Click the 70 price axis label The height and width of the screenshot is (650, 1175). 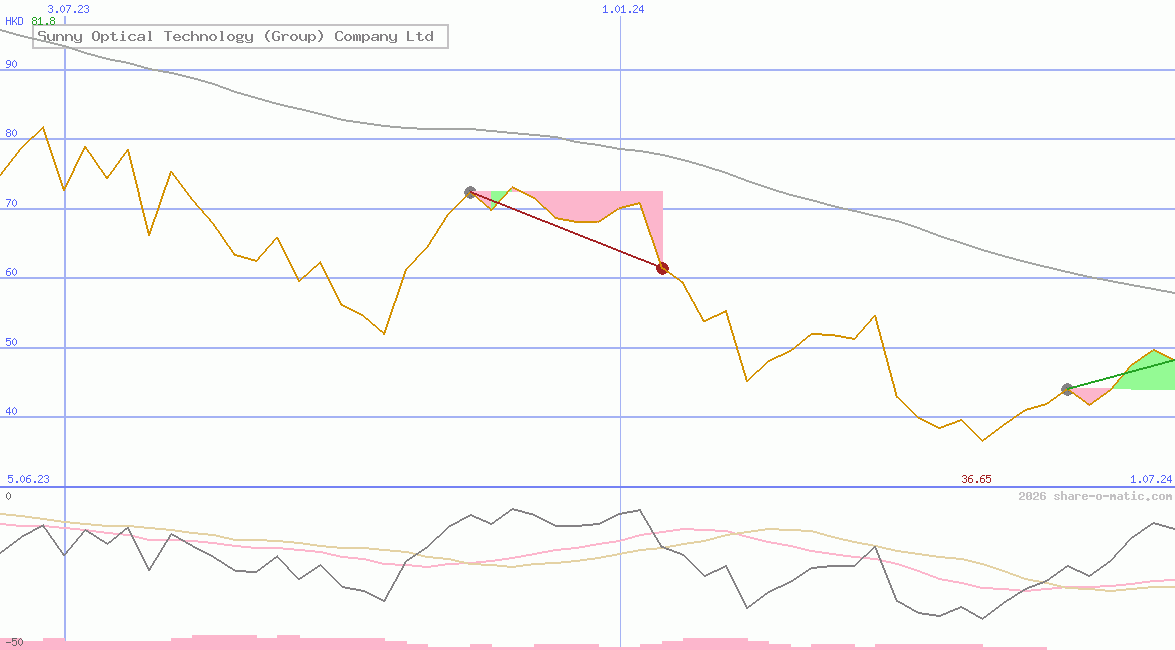[11, 203]
